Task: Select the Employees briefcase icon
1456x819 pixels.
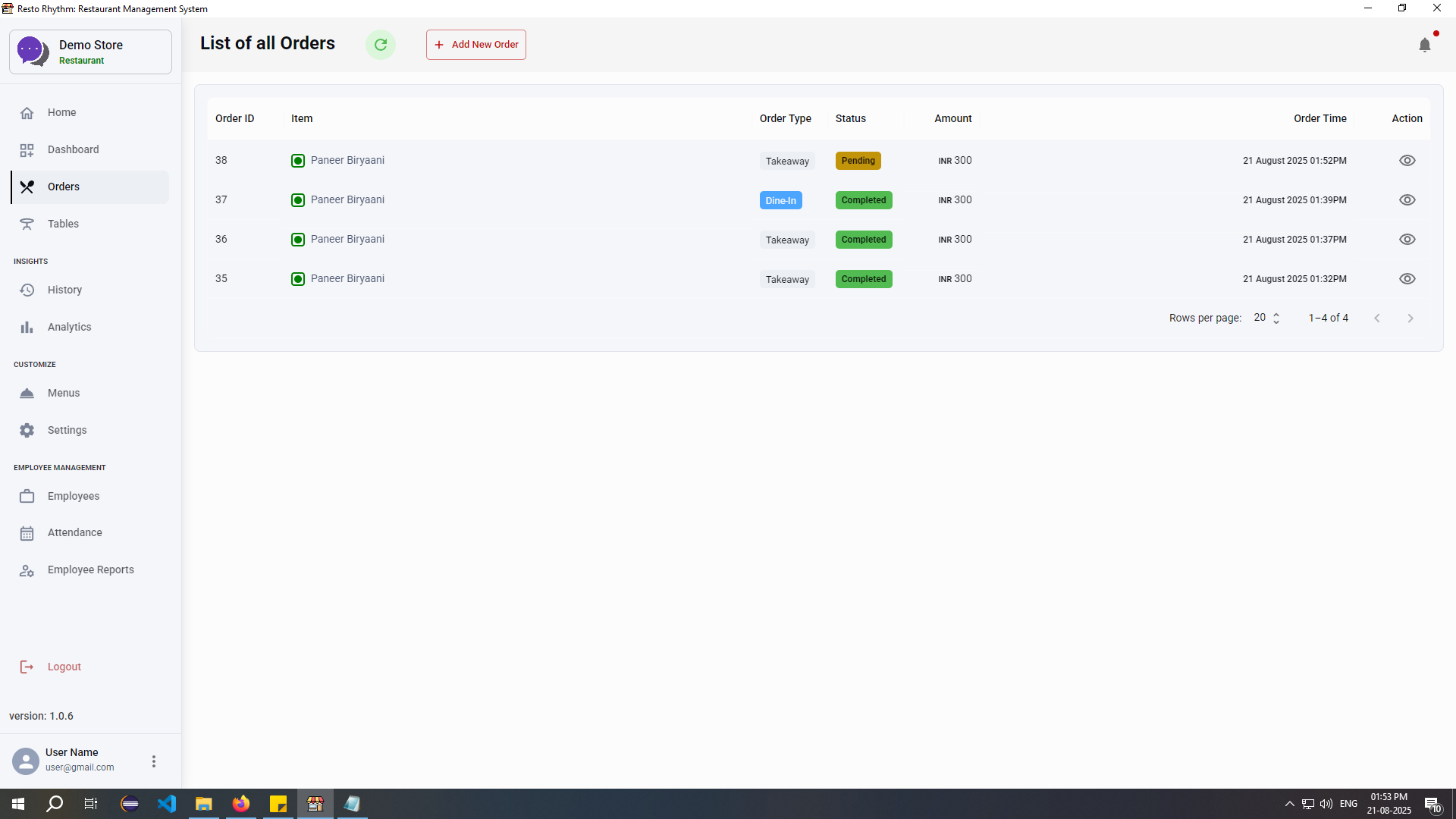Action: point(27,496)
